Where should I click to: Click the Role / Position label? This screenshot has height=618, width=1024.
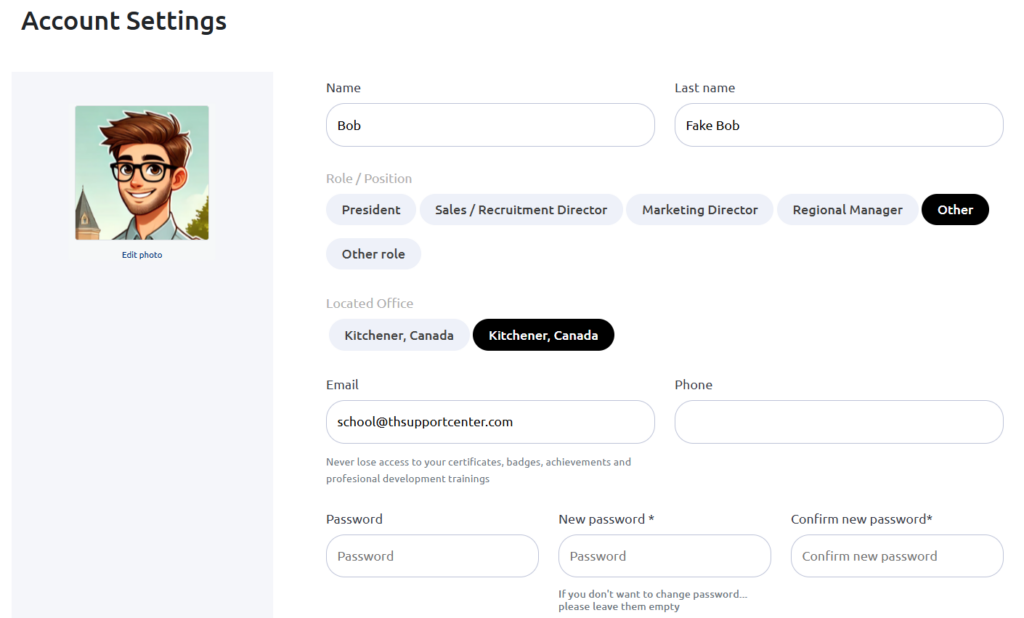(x=369, y=178)
